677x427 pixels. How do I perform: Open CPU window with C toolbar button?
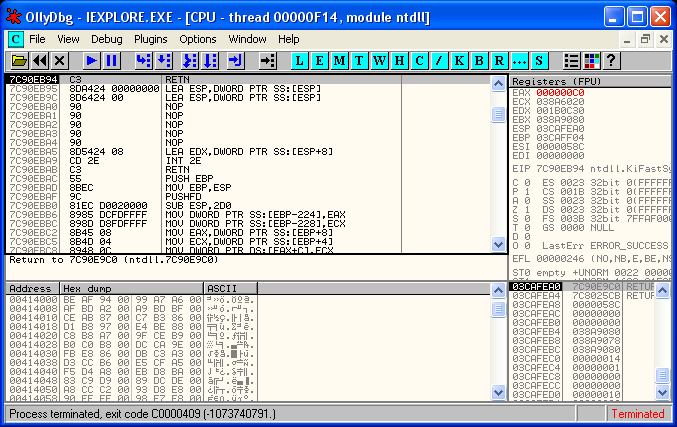tap(419, 61)
